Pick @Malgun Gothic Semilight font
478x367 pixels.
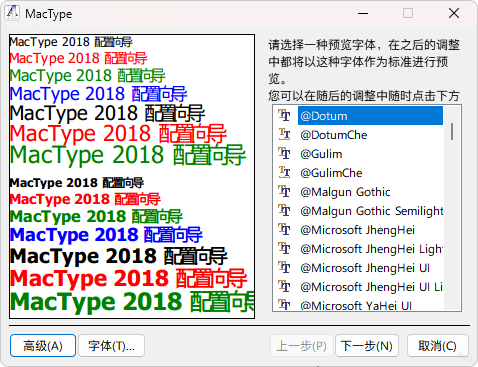[371, 211]
